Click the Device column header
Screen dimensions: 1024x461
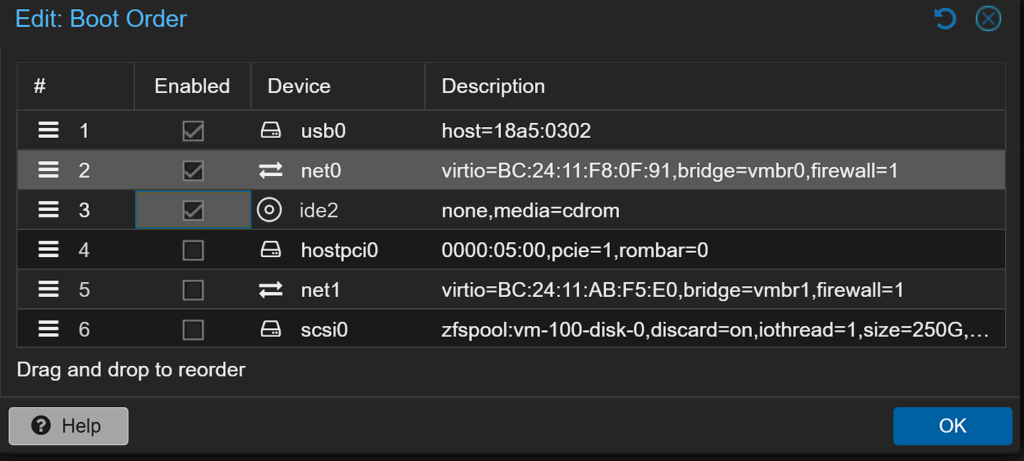coord(299,87)
